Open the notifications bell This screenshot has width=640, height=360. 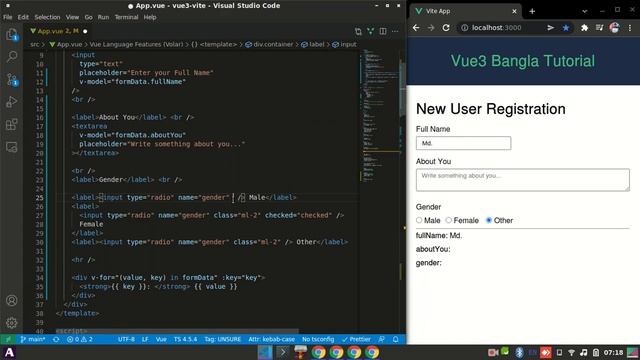pyautogui.click(x=396, y=339)
